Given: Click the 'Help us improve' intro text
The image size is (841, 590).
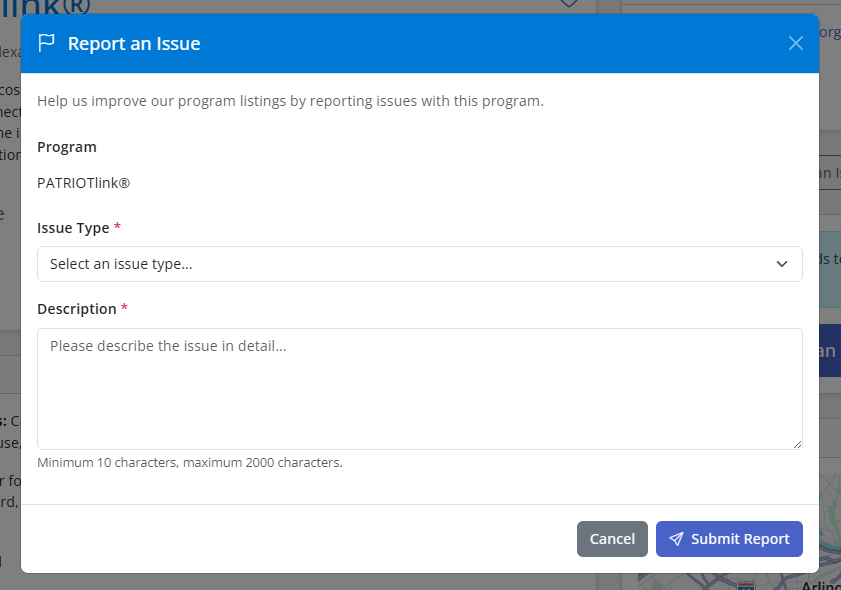Looking at the screenshot, I should (x=290, y=101).
